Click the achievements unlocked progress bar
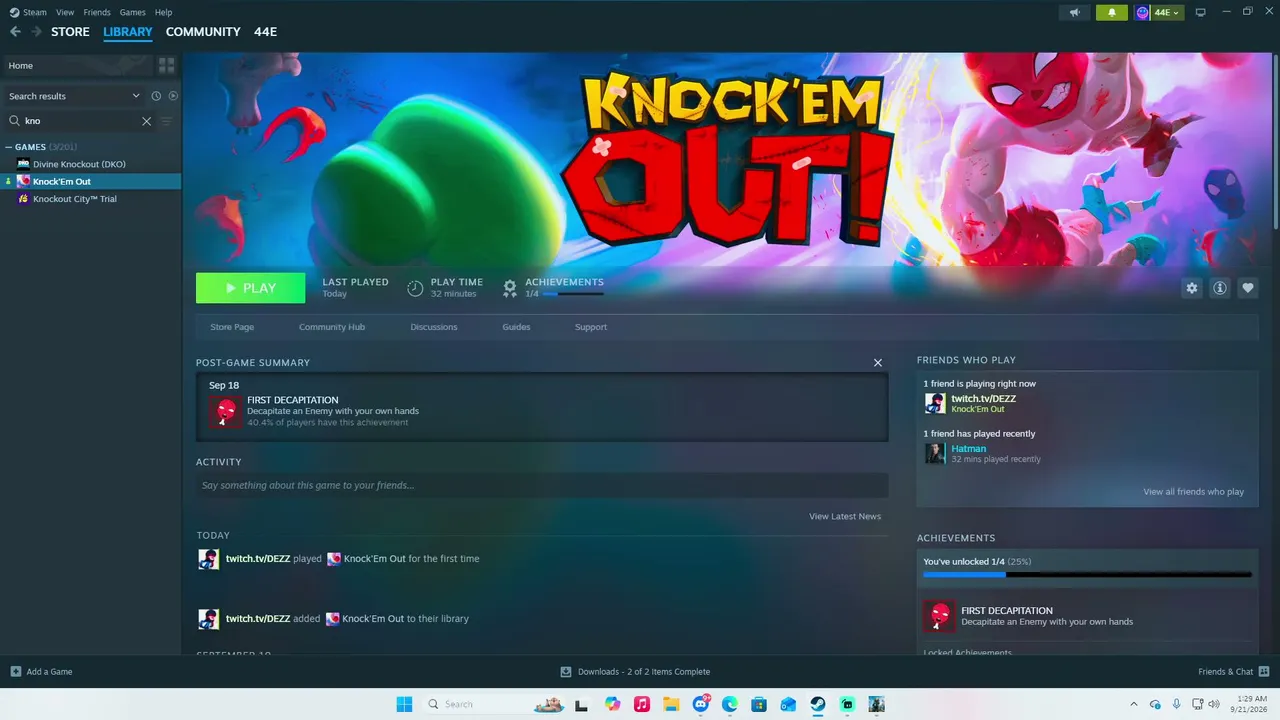Screen dimensions: 1280x720 tap(1087, 574)
